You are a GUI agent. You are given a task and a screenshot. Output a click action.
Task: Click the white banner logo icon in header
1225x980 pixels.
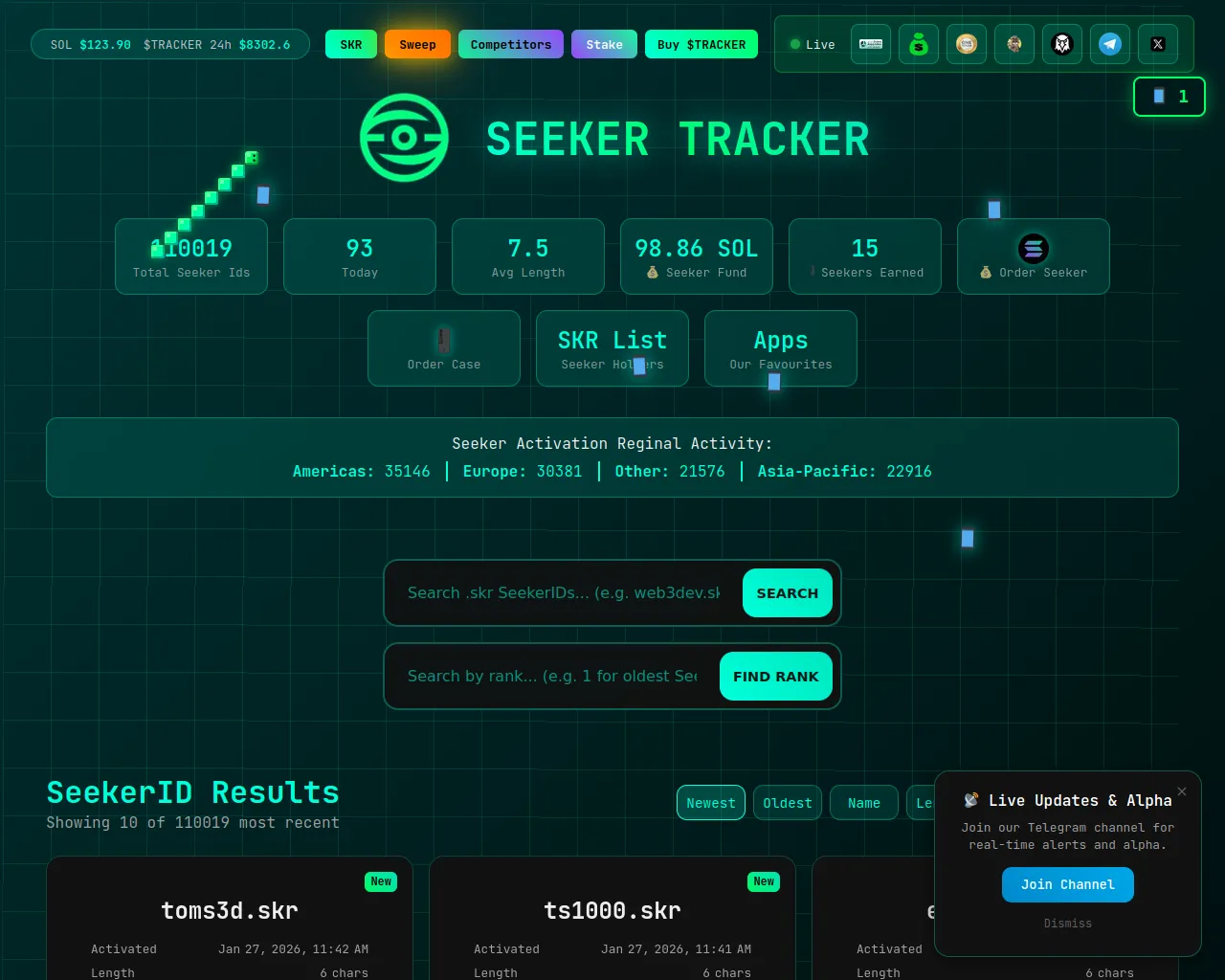click(x=871, y=44)
